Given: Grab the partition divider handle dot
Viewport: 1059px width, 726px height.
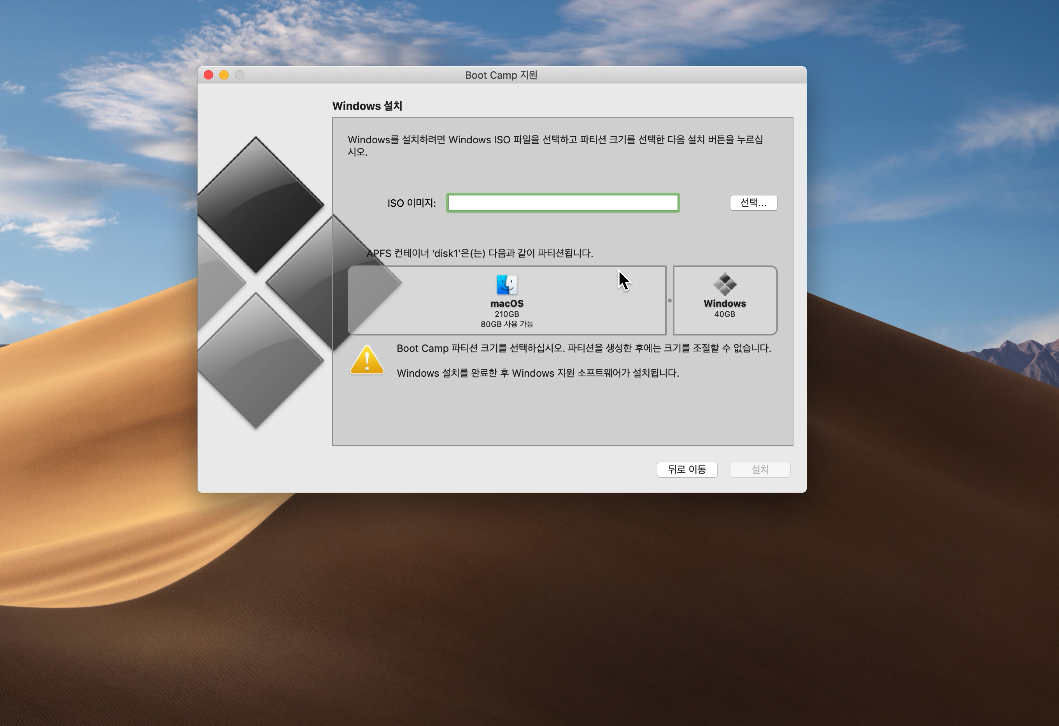Looking at the screenshot, I should 670,301.
